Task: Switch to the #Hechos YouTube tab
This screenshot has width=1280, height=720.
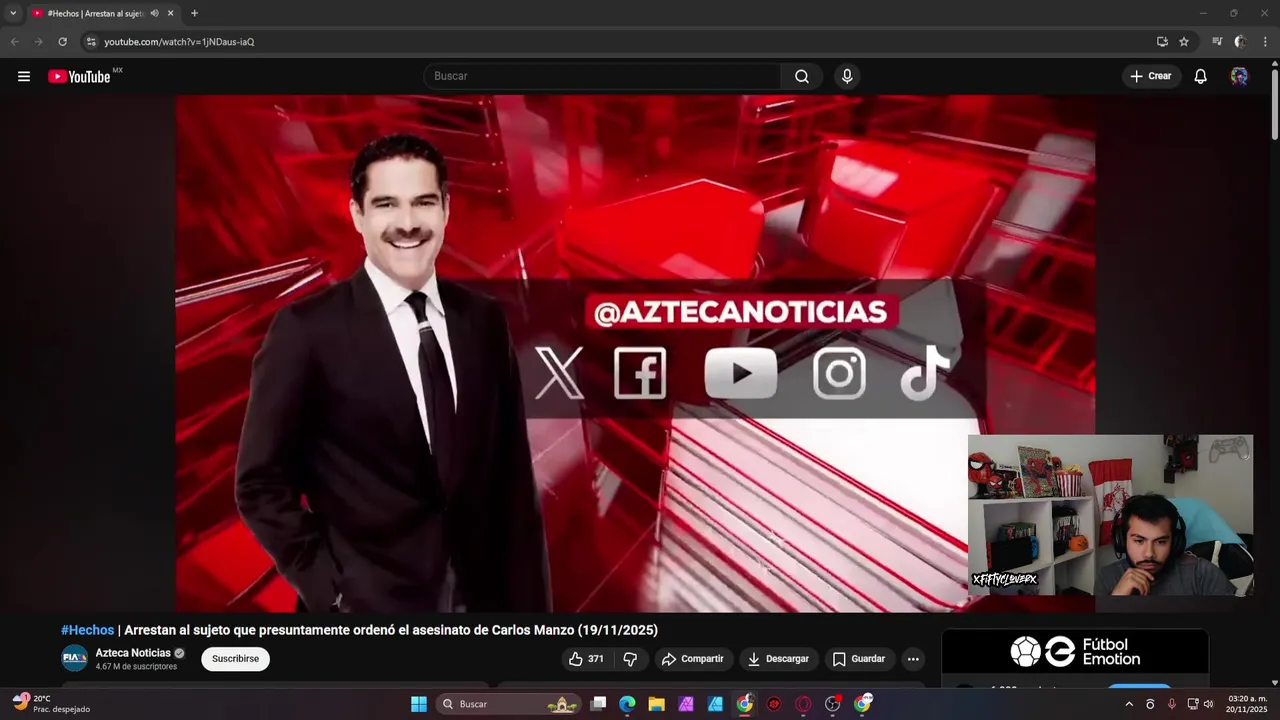Action: tap(95, 13)
